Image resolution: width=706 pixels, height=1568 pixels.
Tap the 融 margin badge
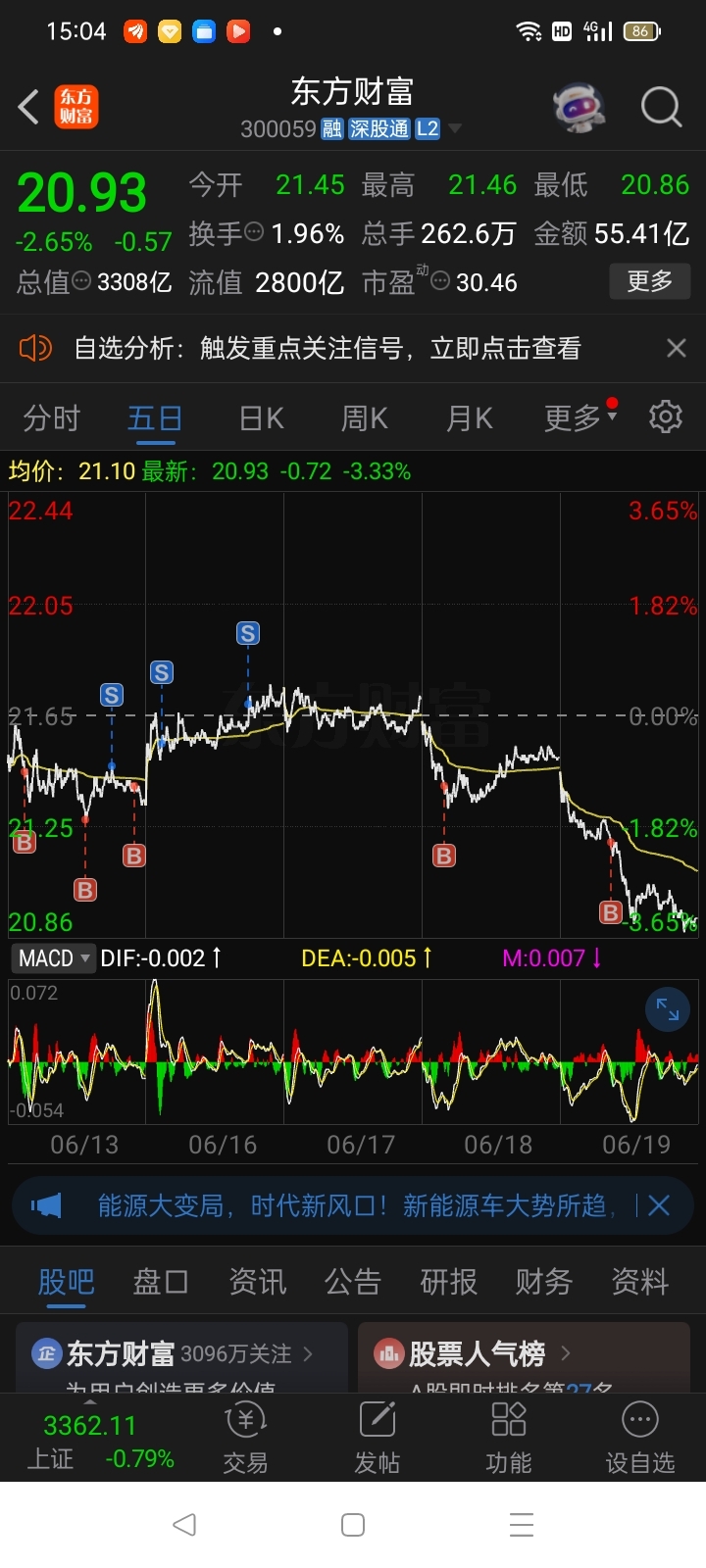coord(331,129)
